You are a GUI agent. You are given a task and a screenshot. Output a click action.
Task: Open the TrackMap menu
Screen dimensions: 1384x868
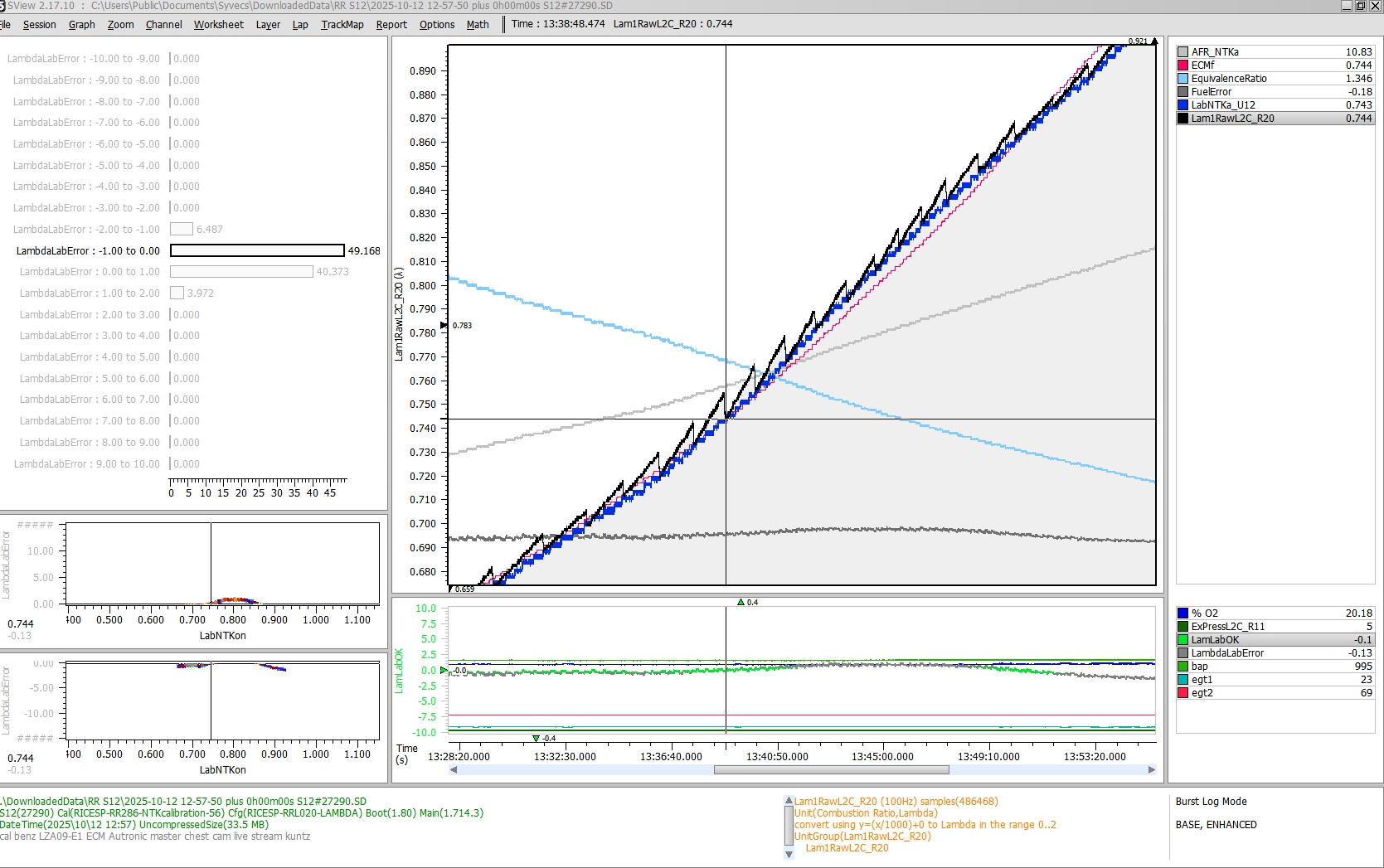342,24
